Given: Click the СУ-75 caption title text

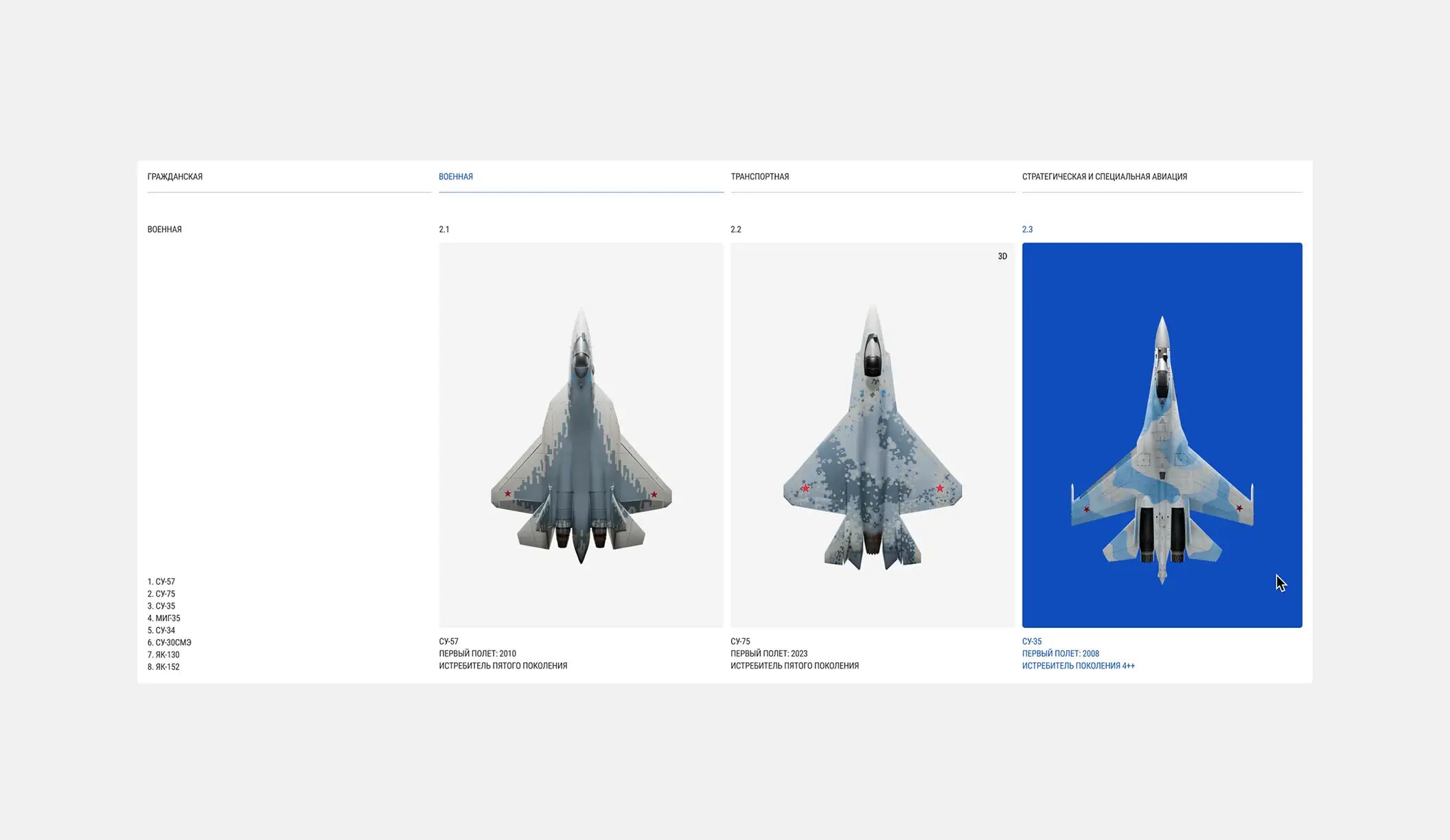Looking at the screenshot, I should point(740,641).
